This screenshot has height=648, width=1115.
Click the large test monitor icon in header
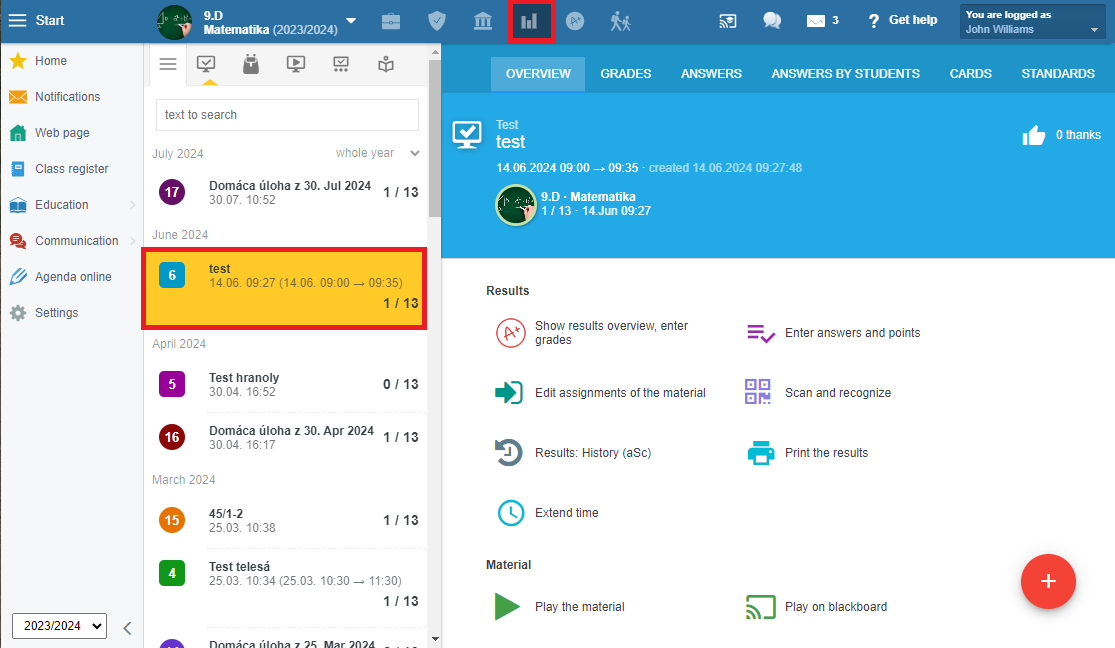click(x=467, y=134)
